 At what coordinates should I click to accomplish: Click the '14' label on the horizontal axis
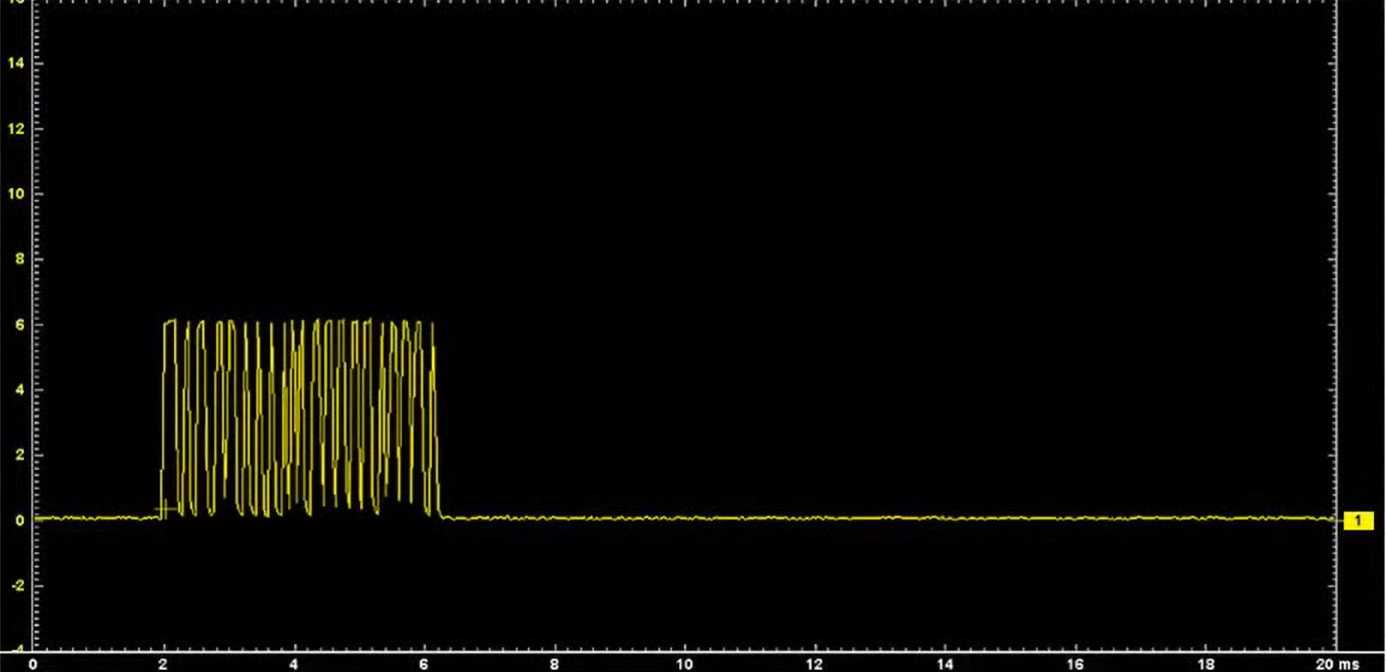coord(945,662)
